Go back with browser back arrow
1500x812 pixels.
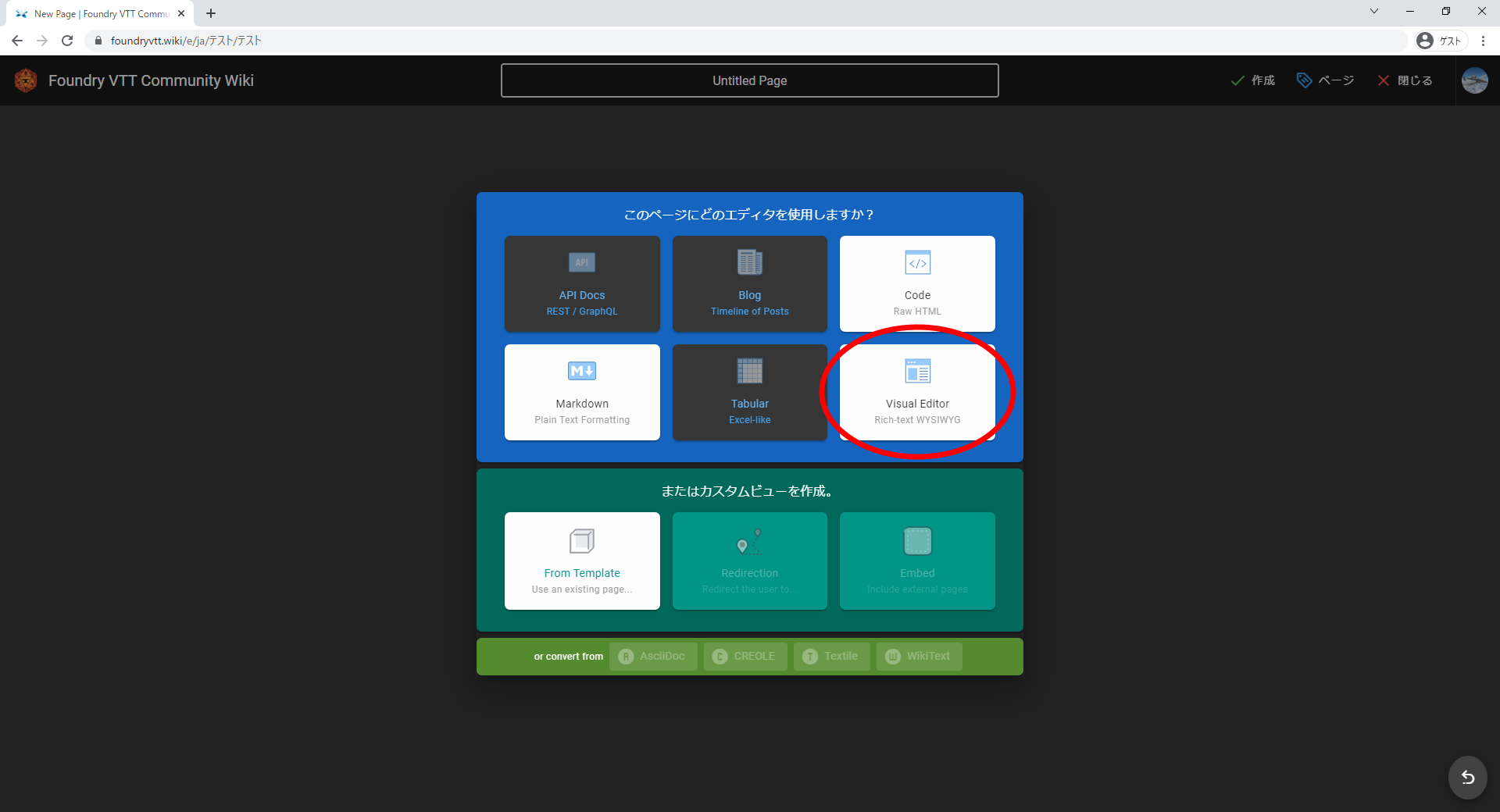(x=17, y=41)
